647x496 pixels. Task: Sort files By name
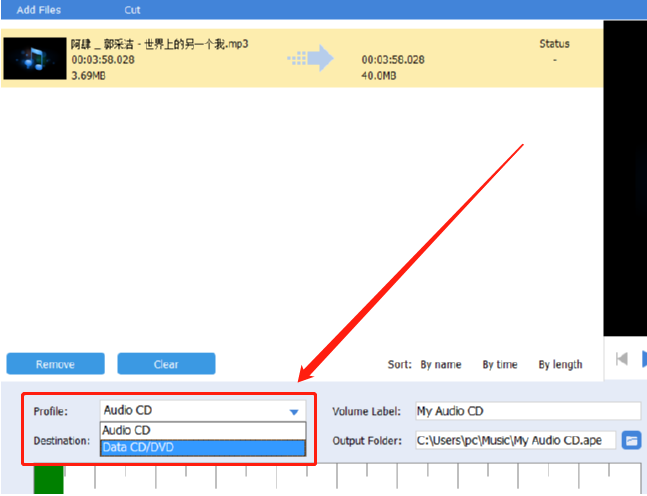(x=441, y=365)
